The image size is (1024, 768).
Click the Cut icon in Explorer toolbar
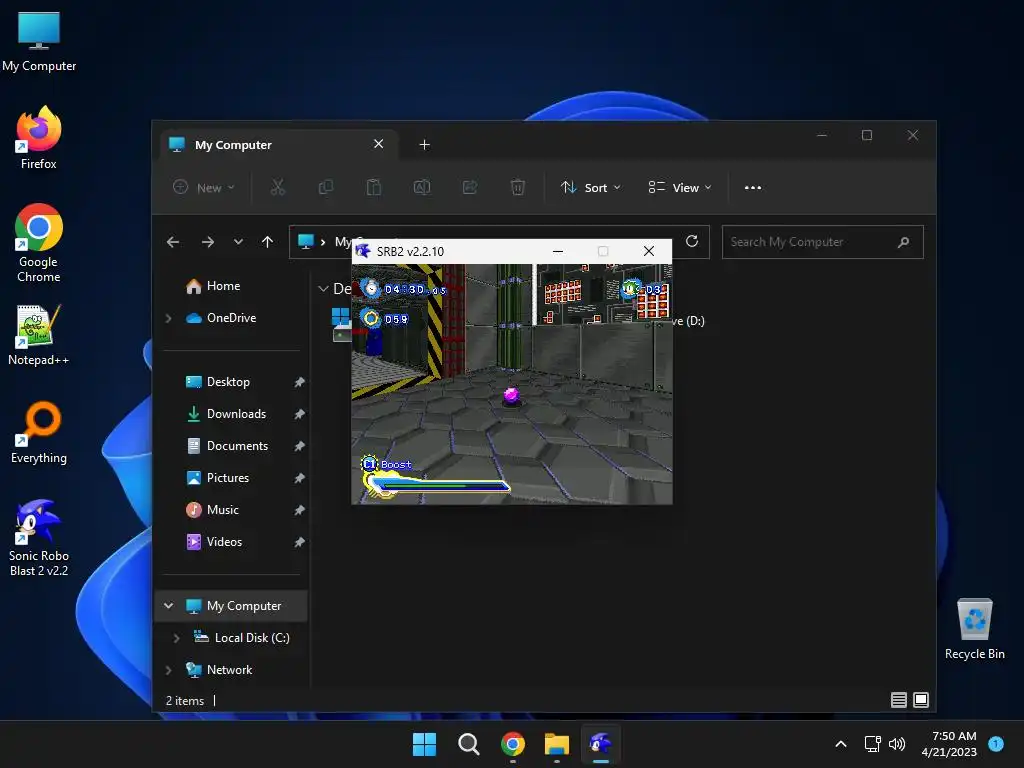(278, 187)
